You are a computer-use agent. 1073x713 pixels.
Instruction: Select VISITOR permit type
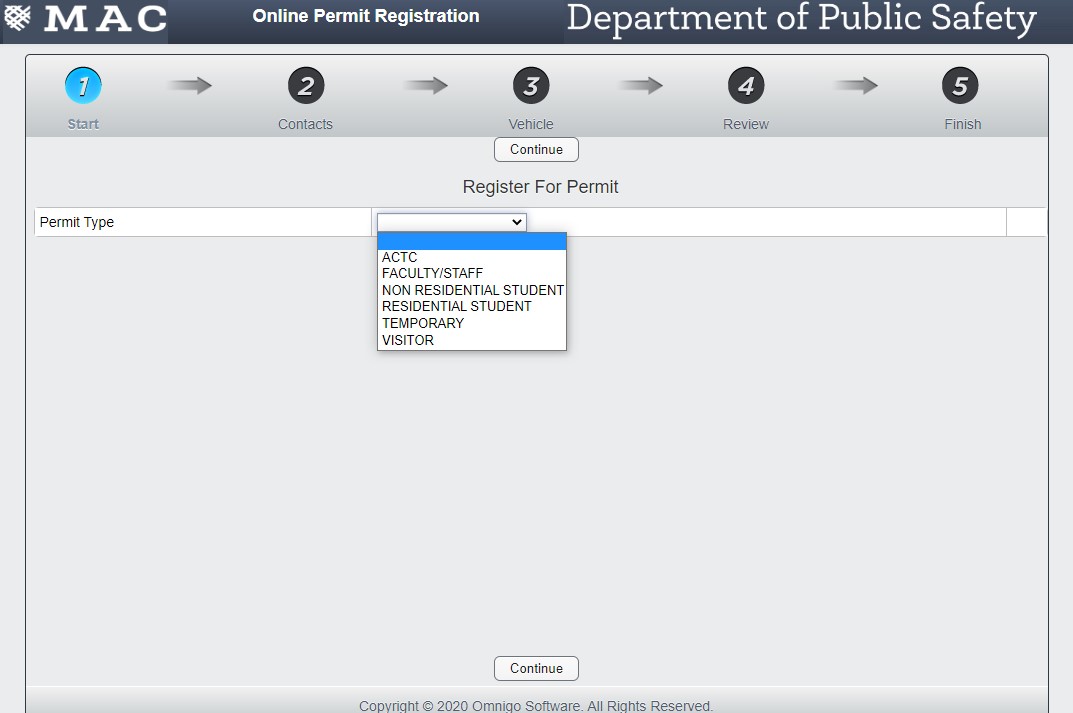(x=407, y=340)
